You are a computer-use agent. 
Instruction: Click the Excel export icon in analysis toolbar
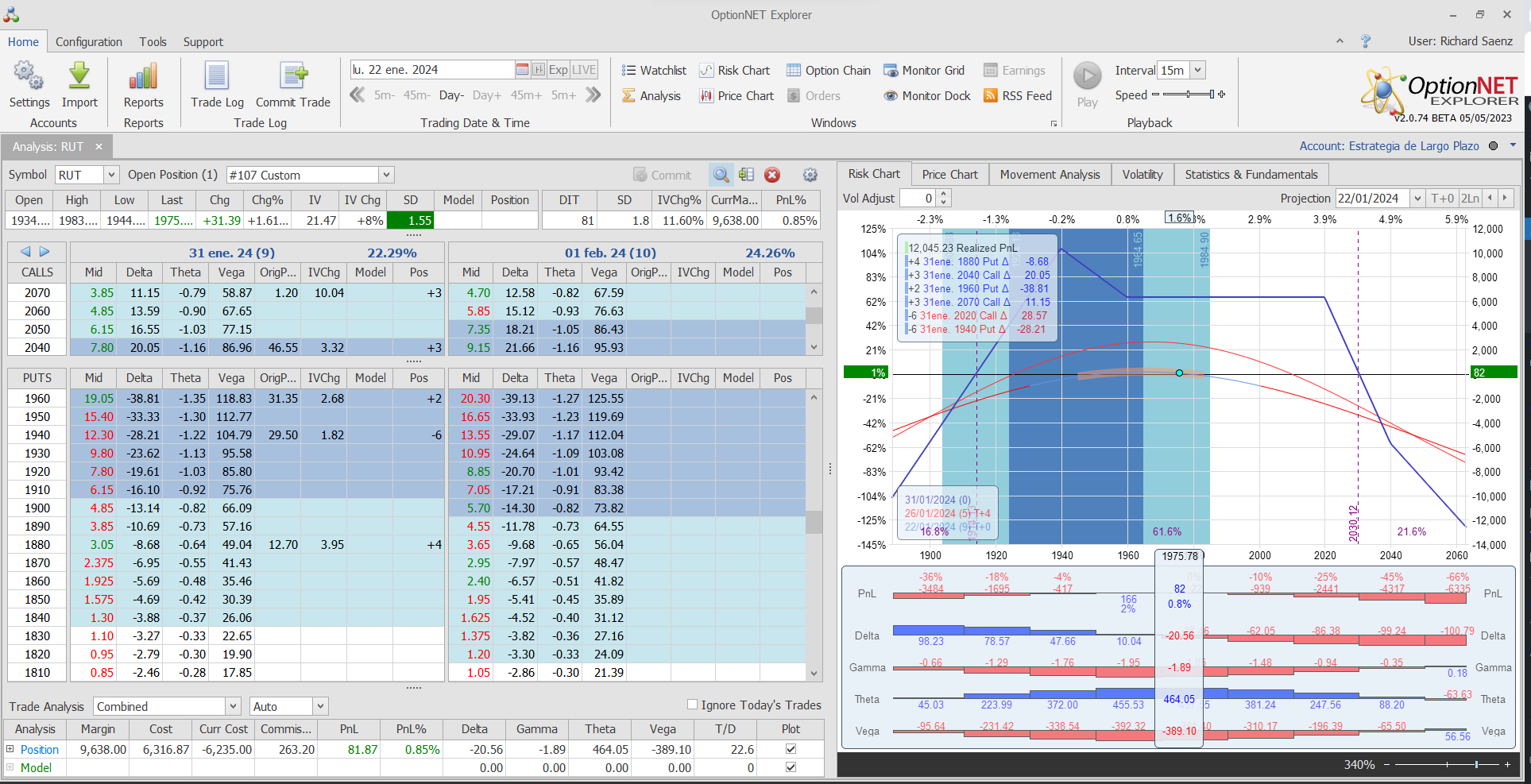coord(746,175)
